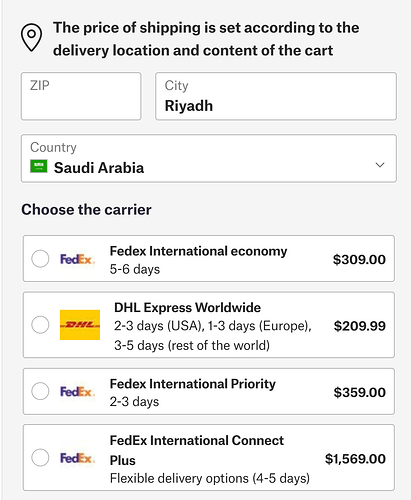
Task: Expand the Country dropdown chevron
Action: tap(380, 165)
